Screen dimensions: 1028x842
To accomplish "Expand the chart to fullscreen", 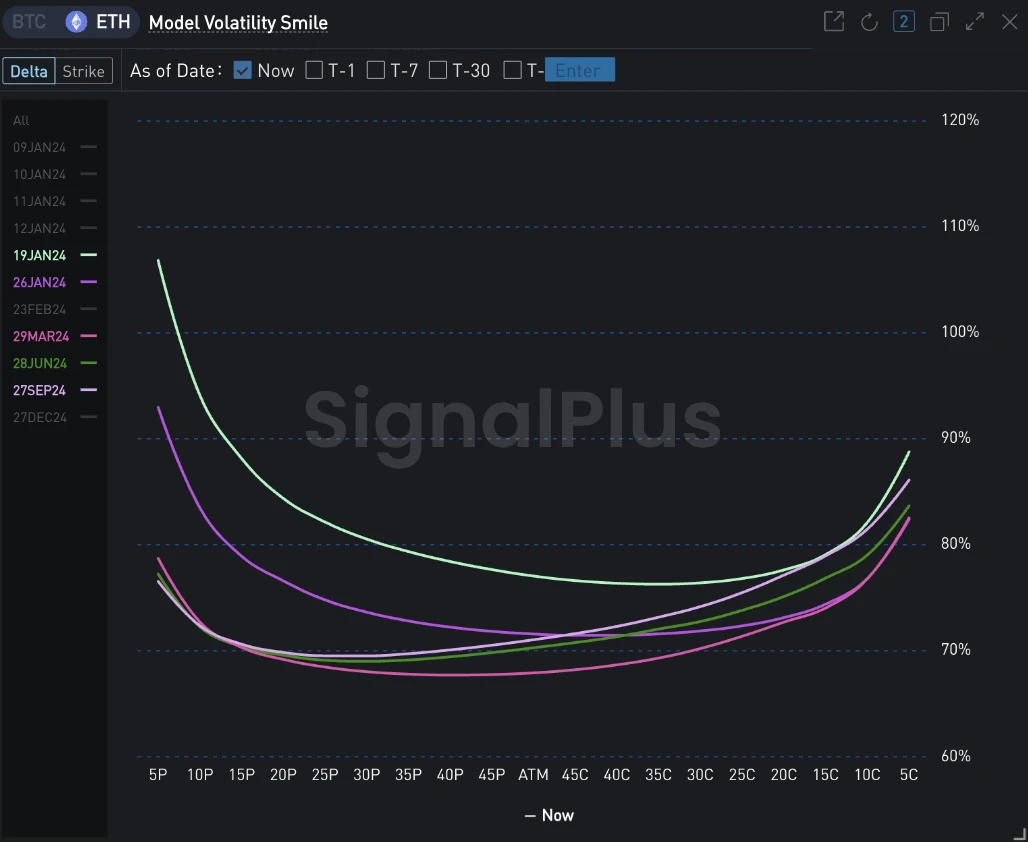I will click(975, 22).
